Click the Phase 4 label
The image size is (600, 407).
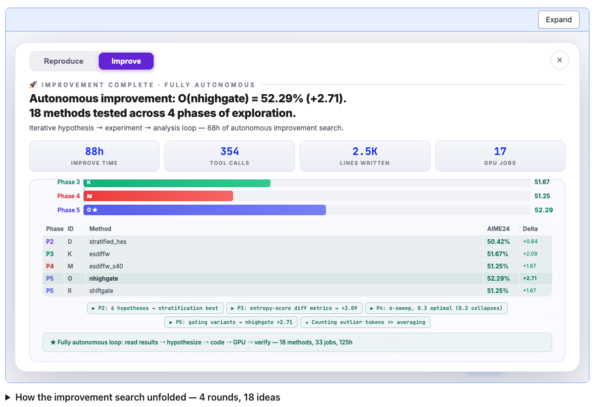point(68,196)
